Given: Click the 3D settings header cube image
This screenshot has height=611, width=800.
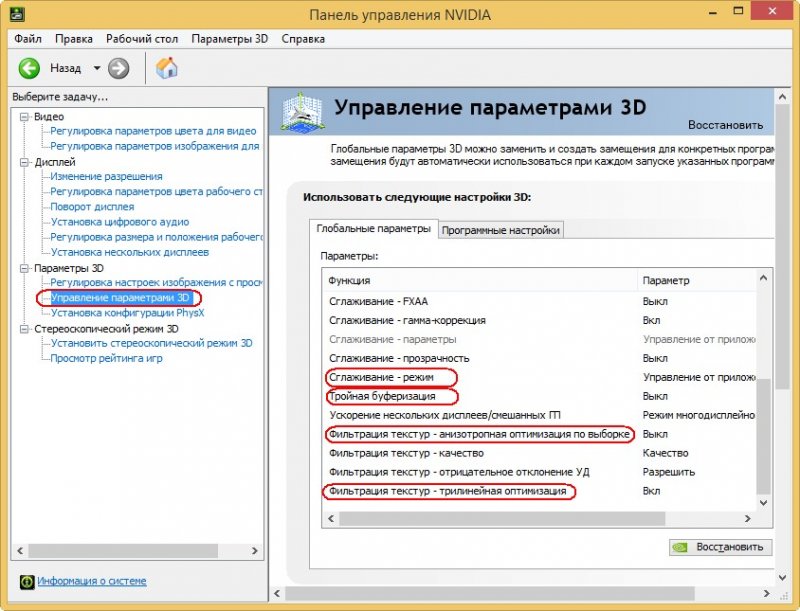Looking at the screenshot, I should tap(302, 111).
